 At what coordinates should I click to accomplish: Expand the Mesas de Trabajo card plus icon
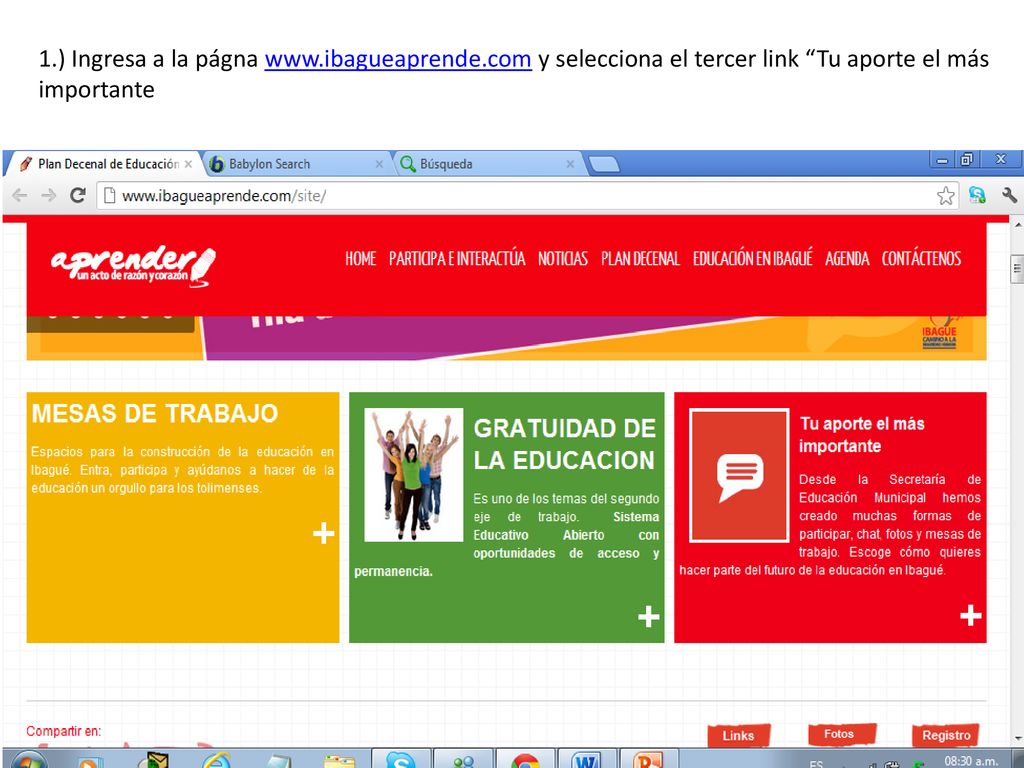point(323,534)
